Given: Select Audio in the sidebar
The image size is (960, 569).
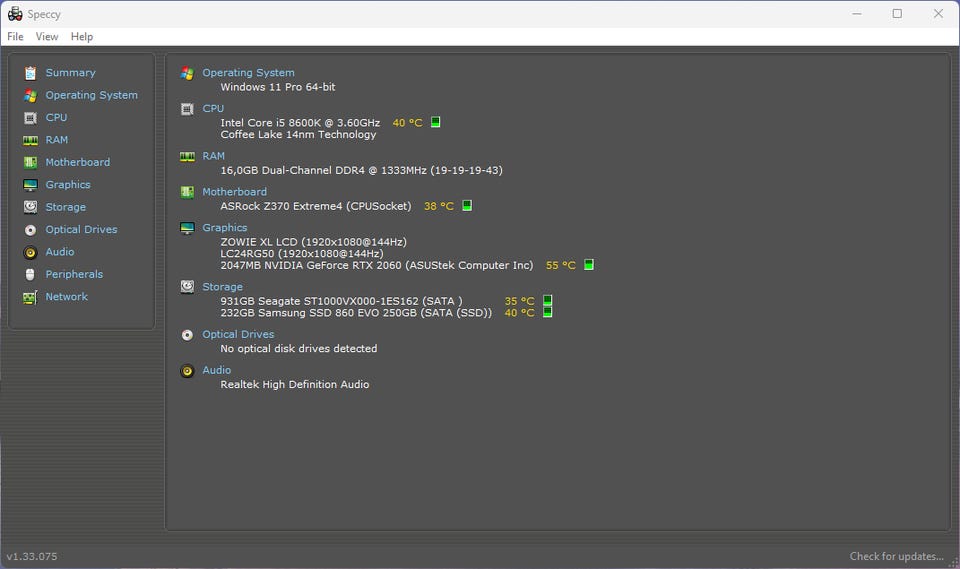Looking at the screenshot, I should pos(59,252).
